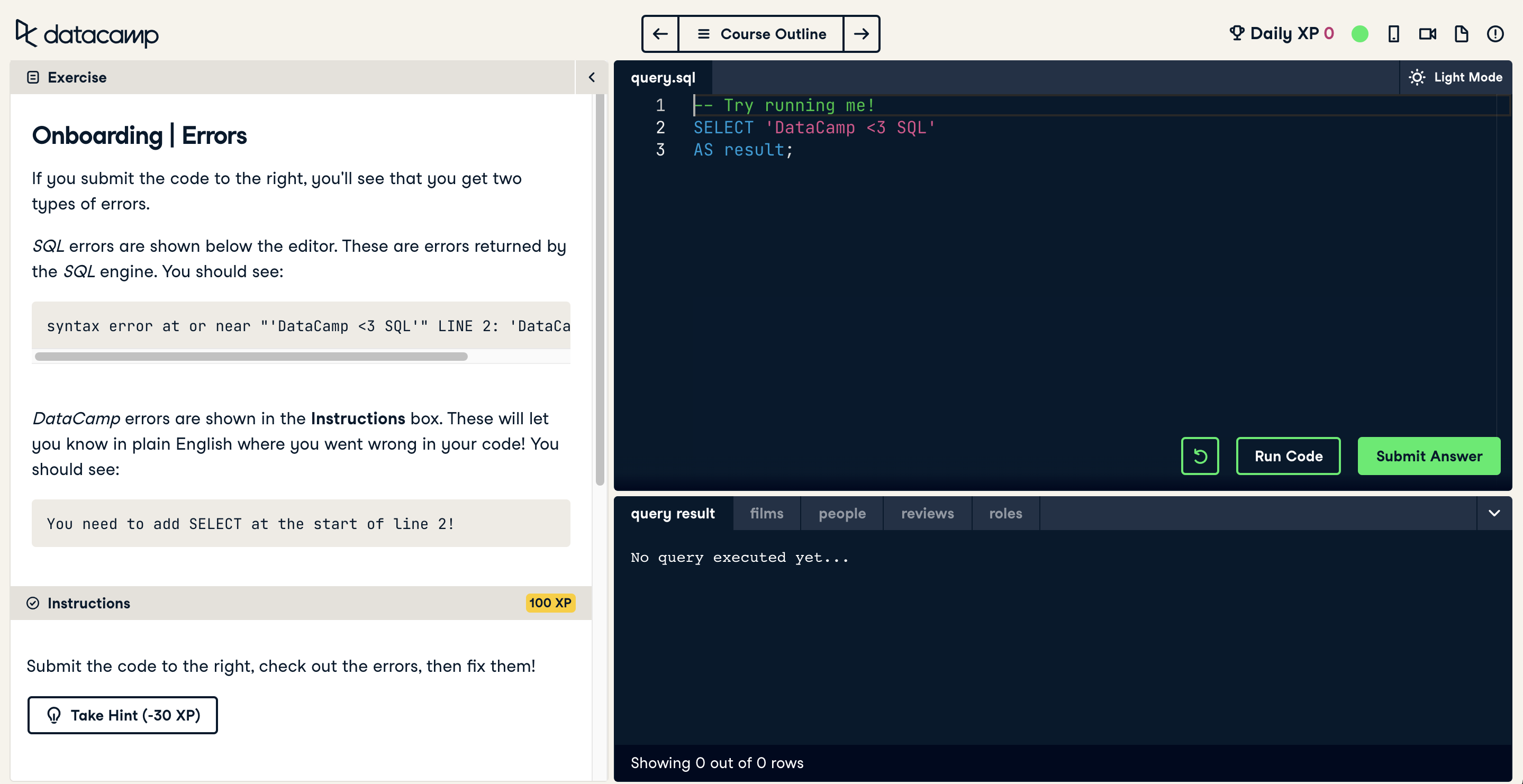The image size is (1523, 784).
Task: Go to previous exercise arrow
Action: [x=660, y=34]
